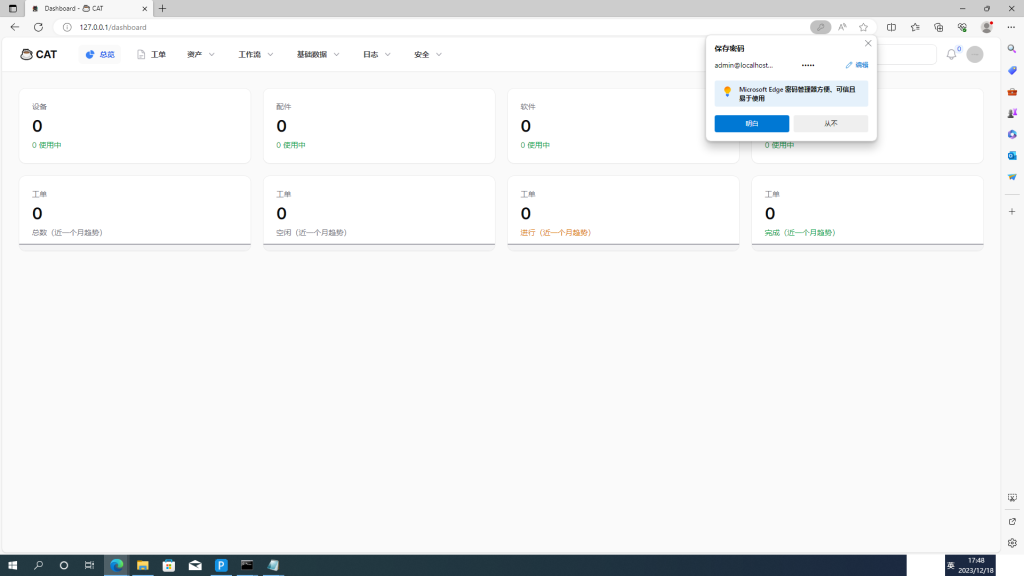Click the address bar URL
This screenshot has width=1024, height=576.
tap(113, 27)
